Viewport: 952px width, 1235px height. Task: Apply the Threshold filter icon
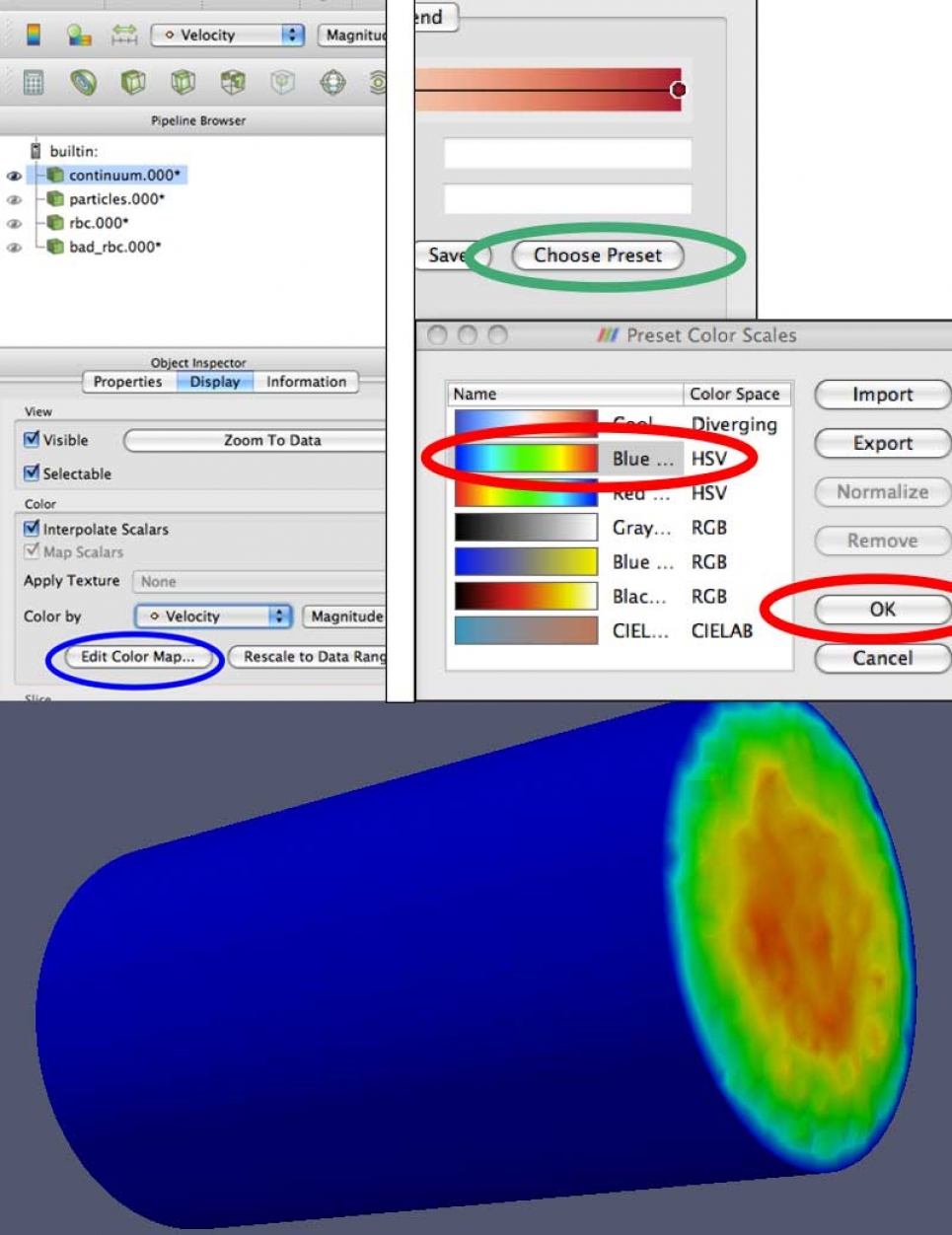(233, 83)
